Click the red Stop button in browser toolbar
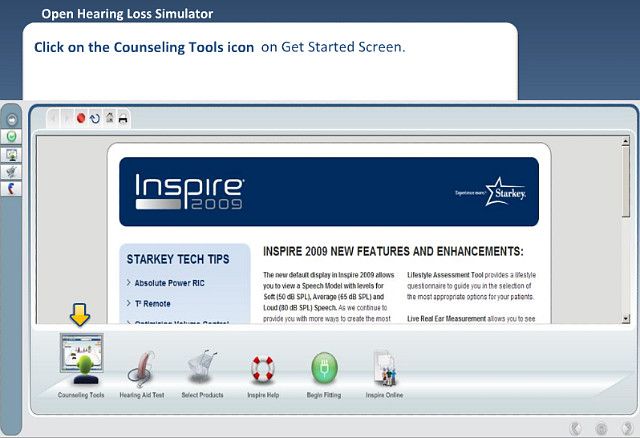Screen dimensions: 640x438 [81, 118]
